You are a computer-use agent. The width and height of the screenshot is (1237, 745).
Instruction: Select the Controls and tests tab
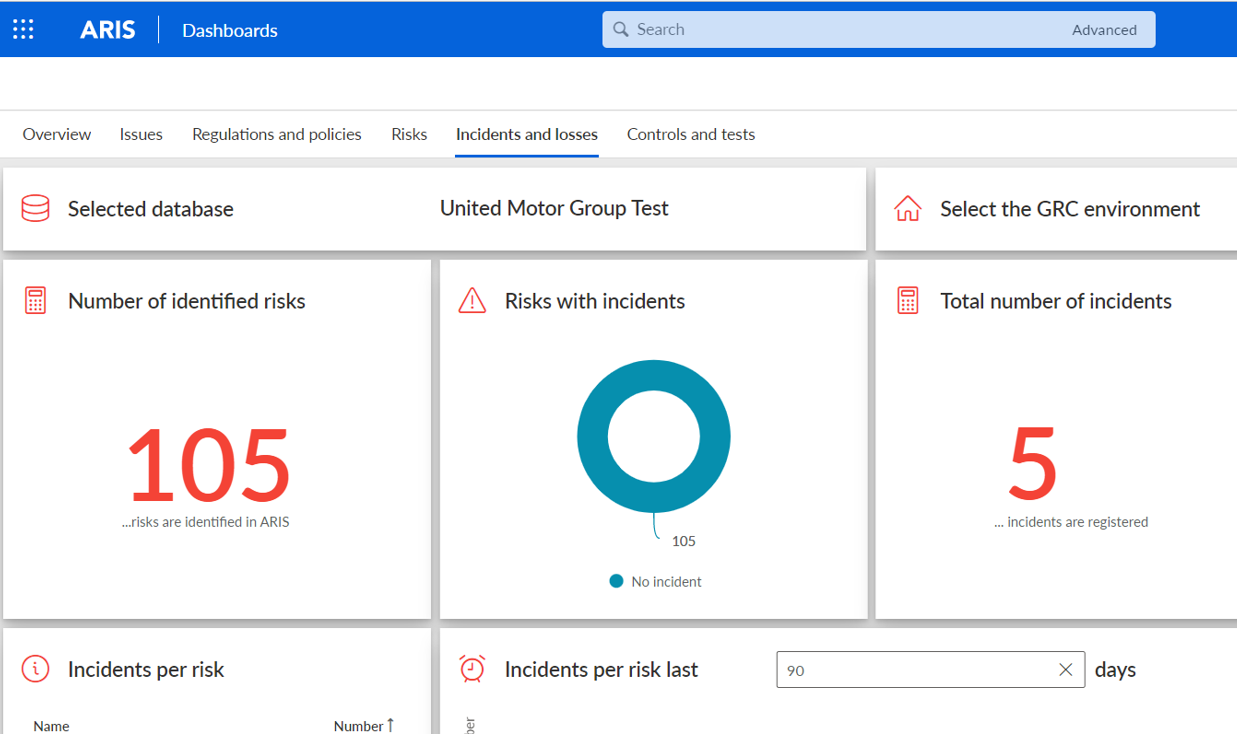[x=690, y=134]
